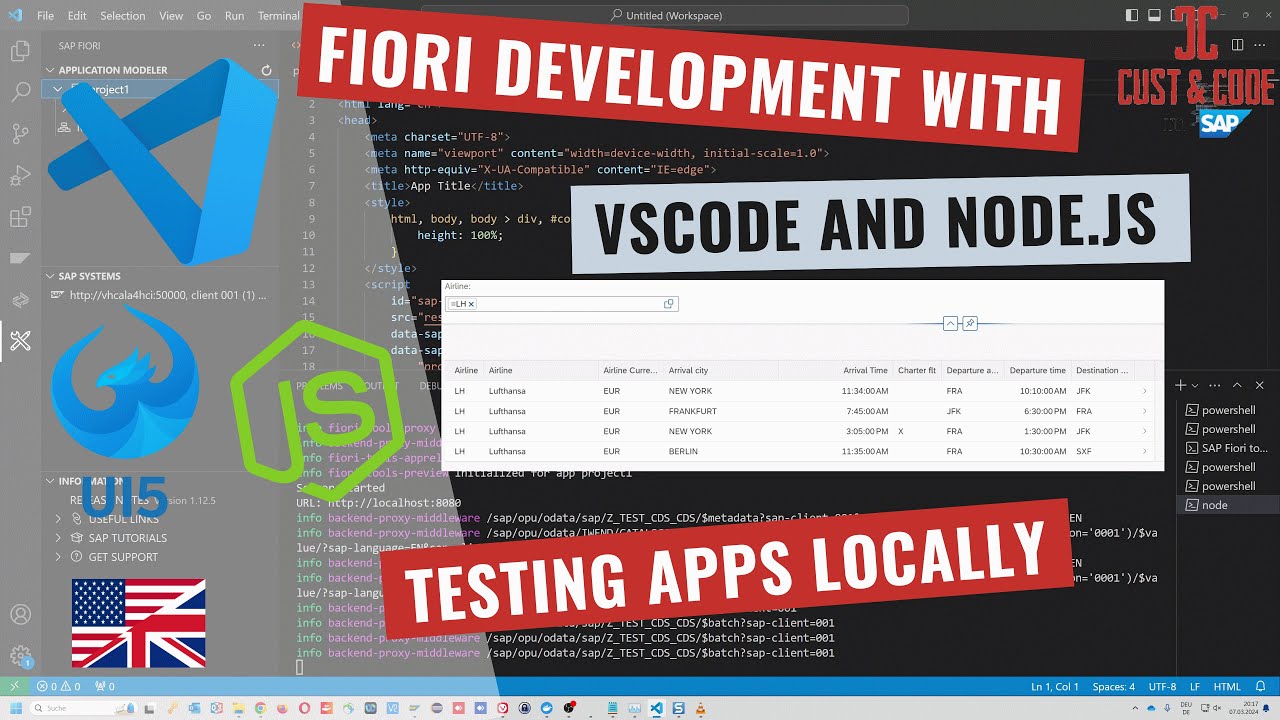This screenshot has width=1280, height=720.
Task: Open value help on Airline filter field
Action: [669, 304]
